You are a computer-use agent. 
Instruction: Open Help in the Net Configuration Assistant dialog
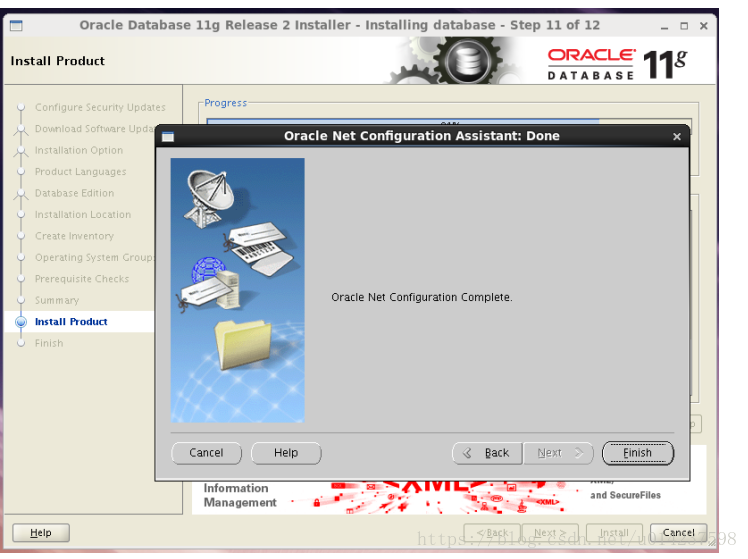coord(286,453)
